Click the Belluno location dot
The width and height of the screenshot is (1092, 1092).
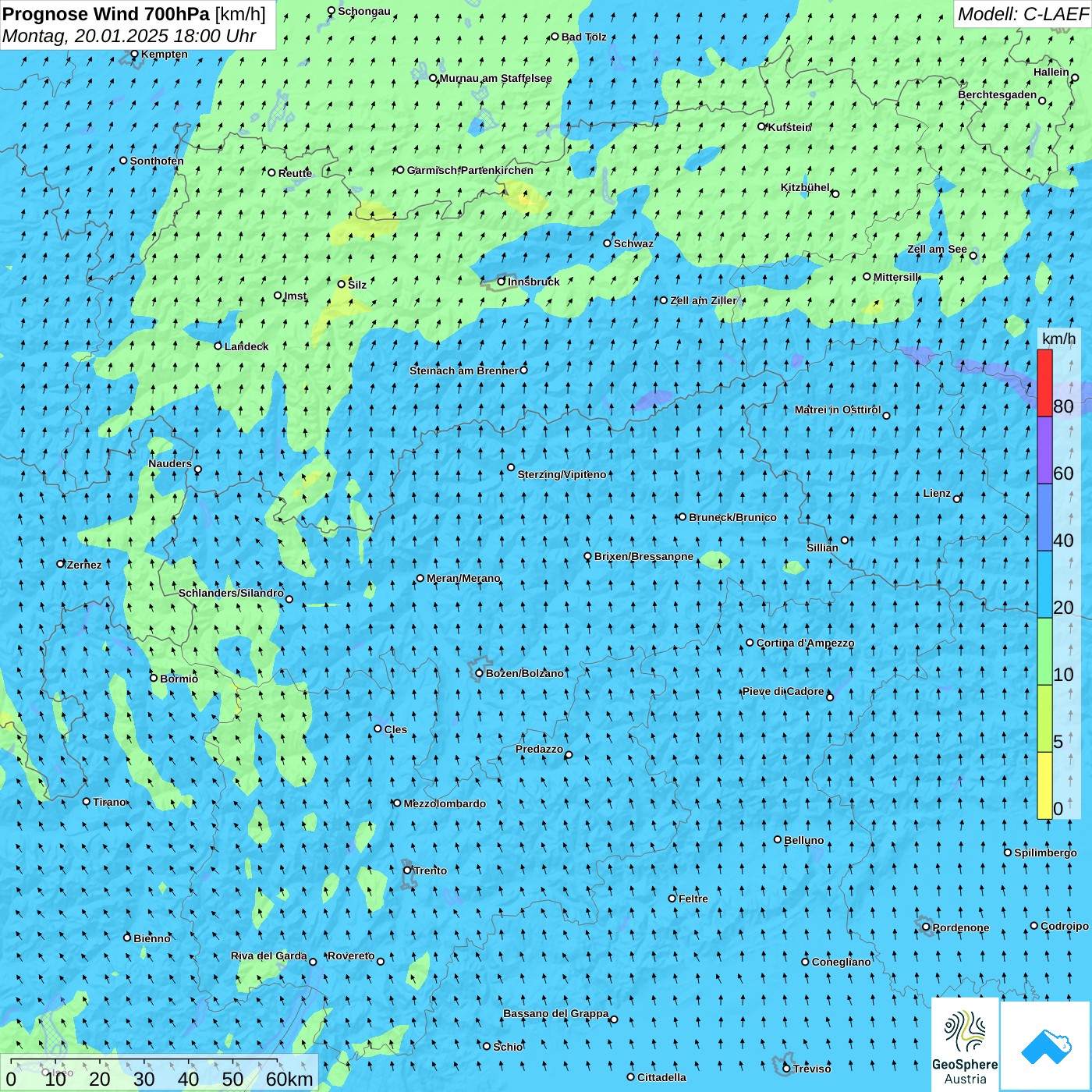point(778,839)
